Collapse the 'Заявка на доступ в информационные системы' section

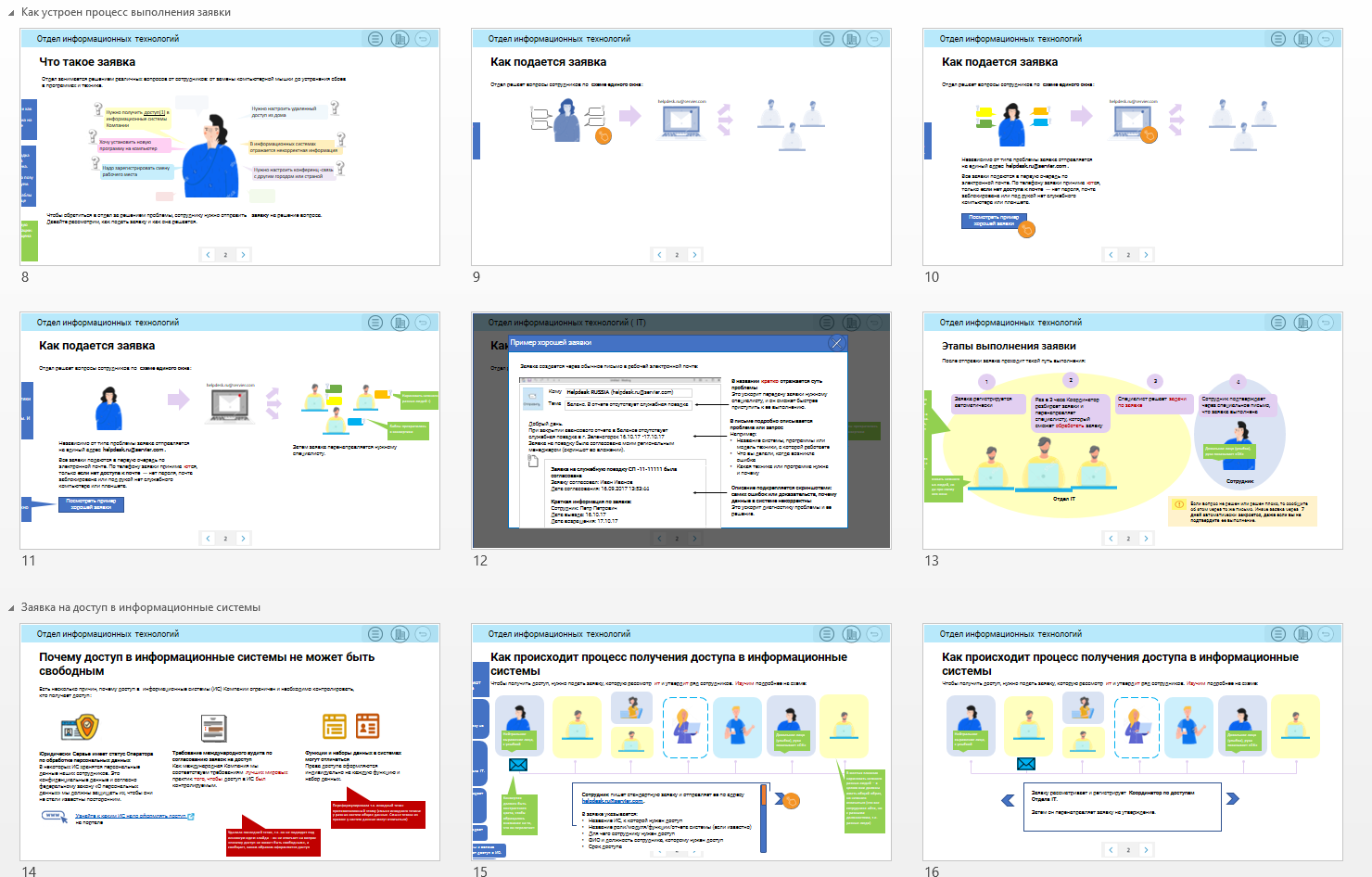click(11, 608)
